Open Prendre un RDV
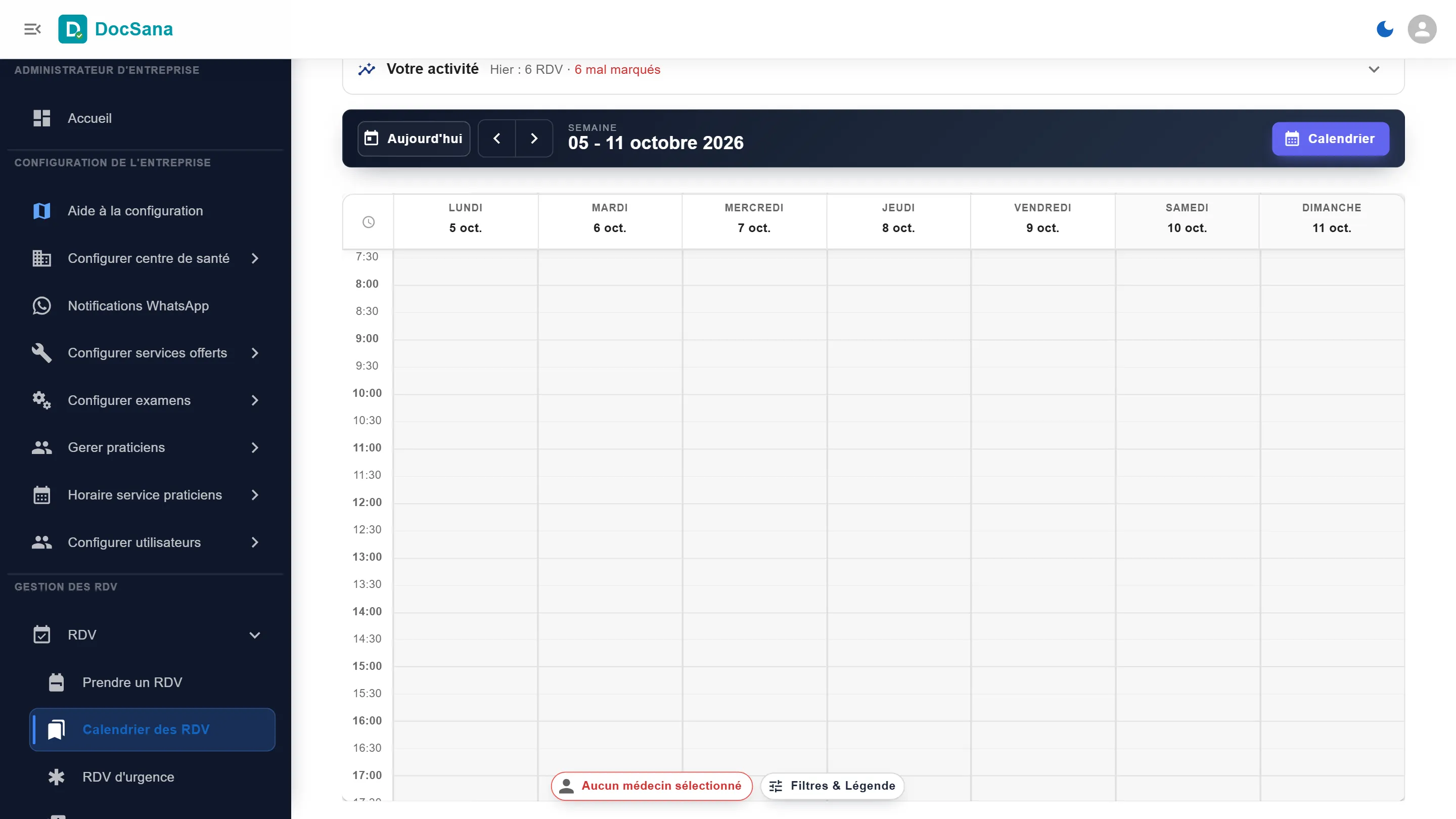Screen dimensions: 1456x819 [x=153, y=682]
